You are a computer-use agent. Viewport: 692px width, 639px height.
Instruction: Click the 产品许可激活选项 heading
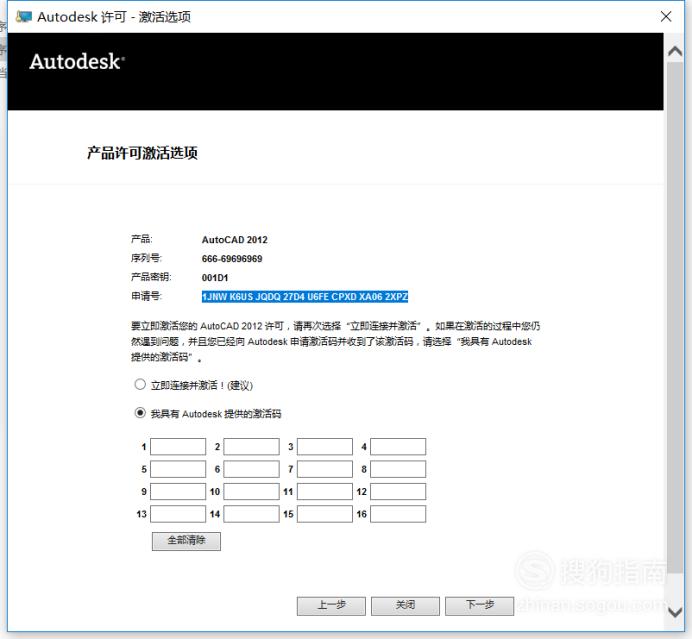click(x=142, y=153)
